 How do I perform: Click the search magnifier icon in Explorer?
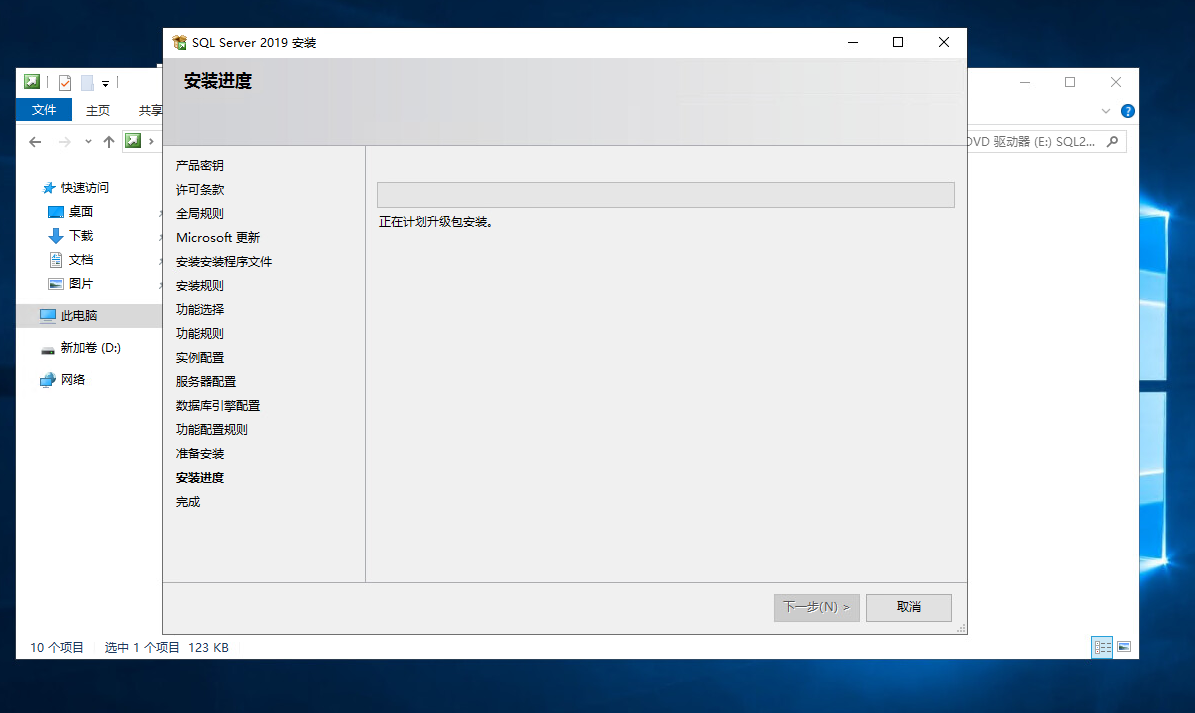point(1113,141)
